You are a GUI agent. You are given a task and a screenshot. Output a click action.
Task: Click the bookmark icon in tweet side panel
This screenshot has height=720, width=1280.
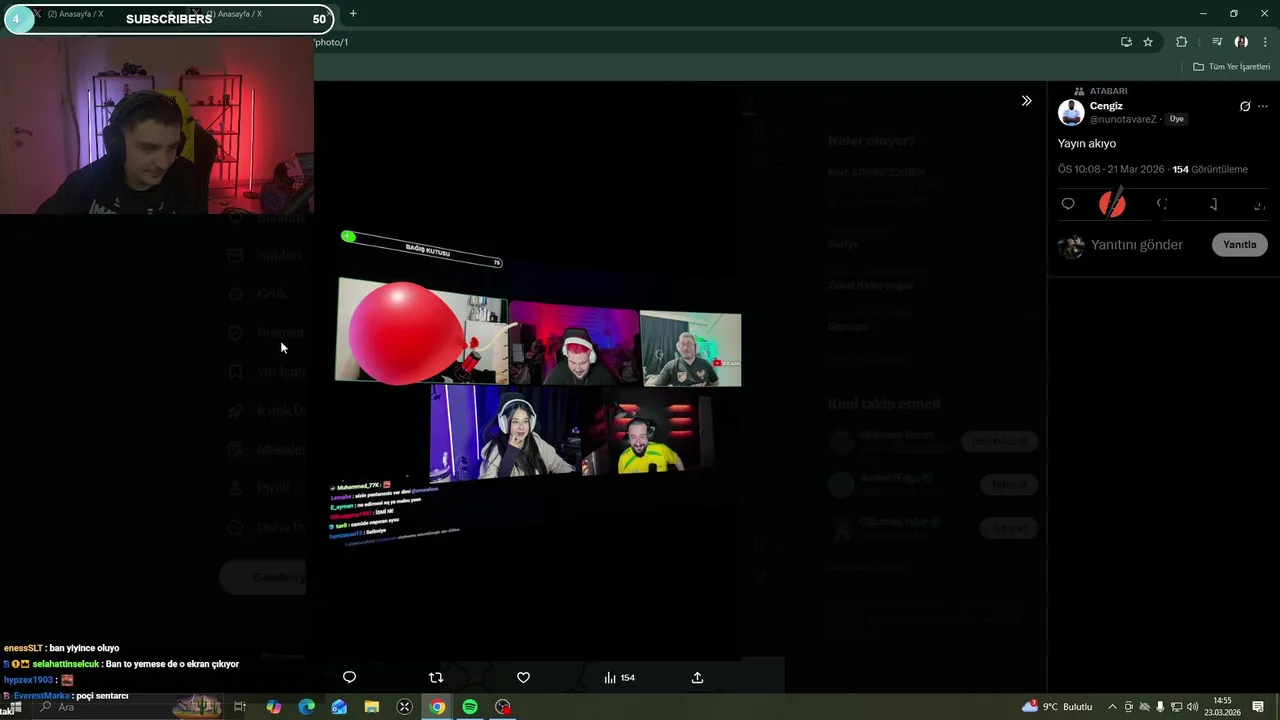coord(1213,204)
